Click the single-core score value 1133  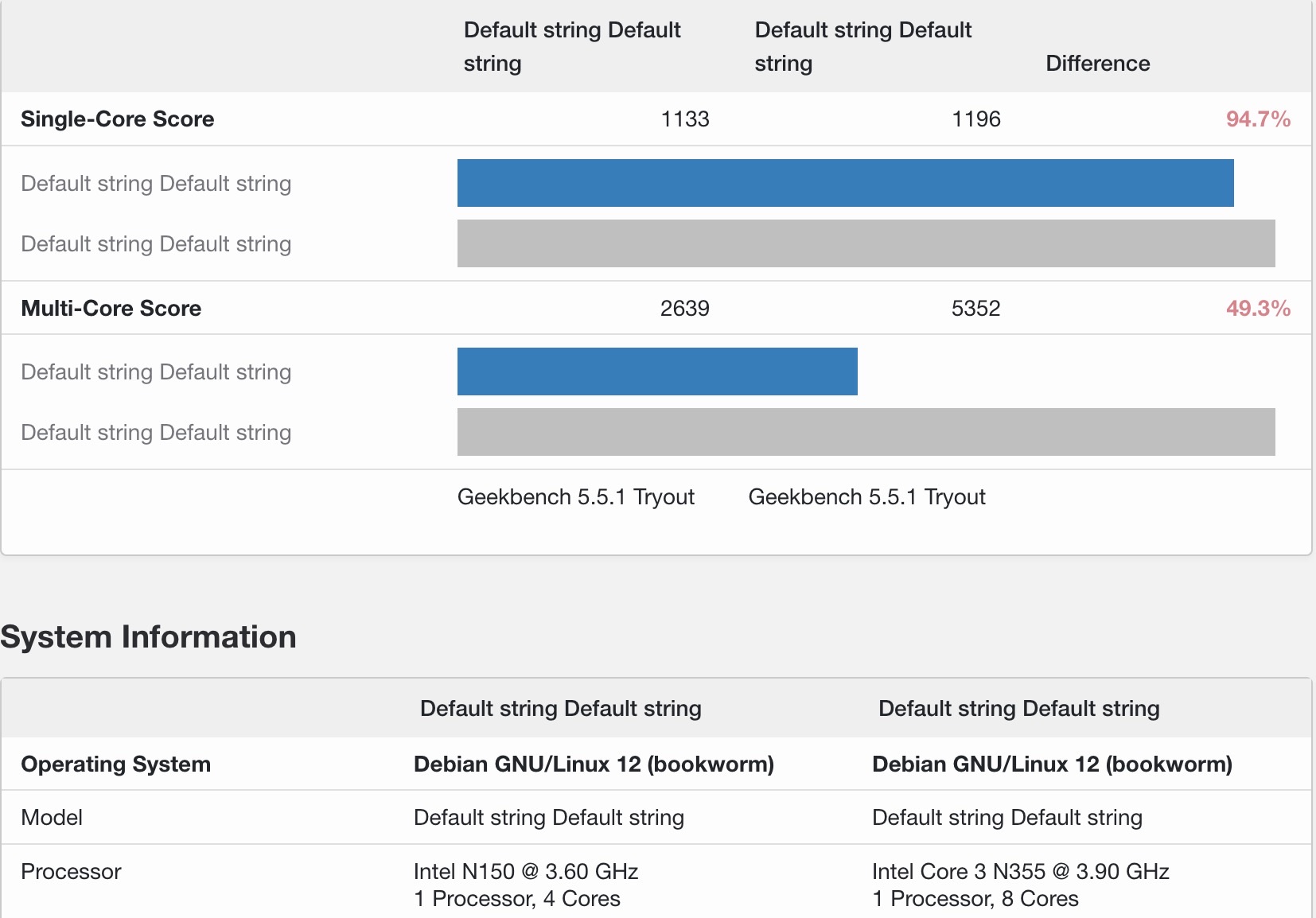(x=684, y=119)
